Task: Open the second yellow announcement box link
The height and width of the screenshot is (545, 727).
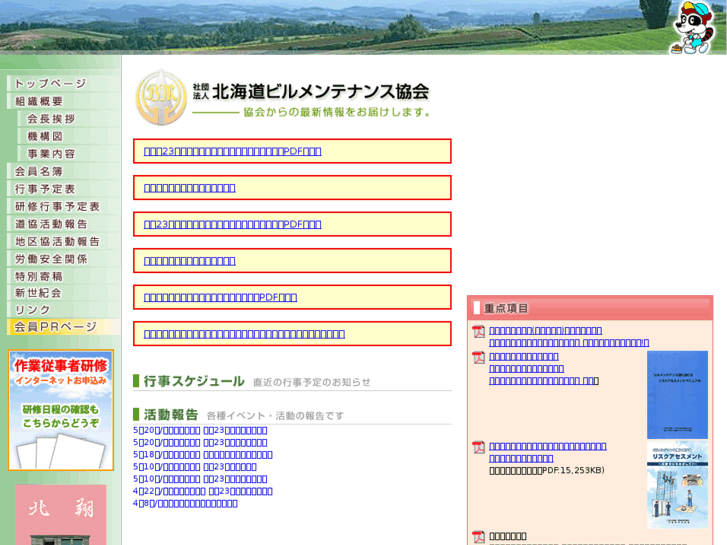Action: [x=190, y=188]
